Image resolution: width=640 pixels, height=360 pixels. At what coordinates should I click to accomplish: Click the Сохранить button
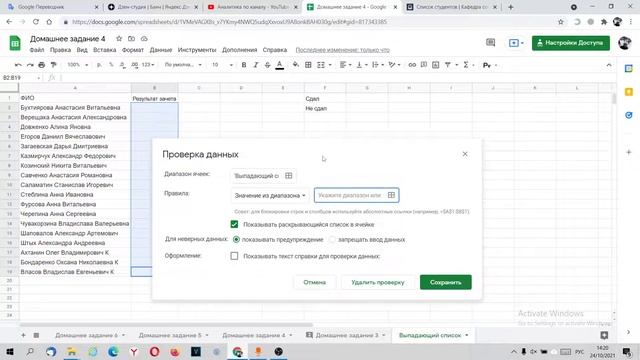446,282
